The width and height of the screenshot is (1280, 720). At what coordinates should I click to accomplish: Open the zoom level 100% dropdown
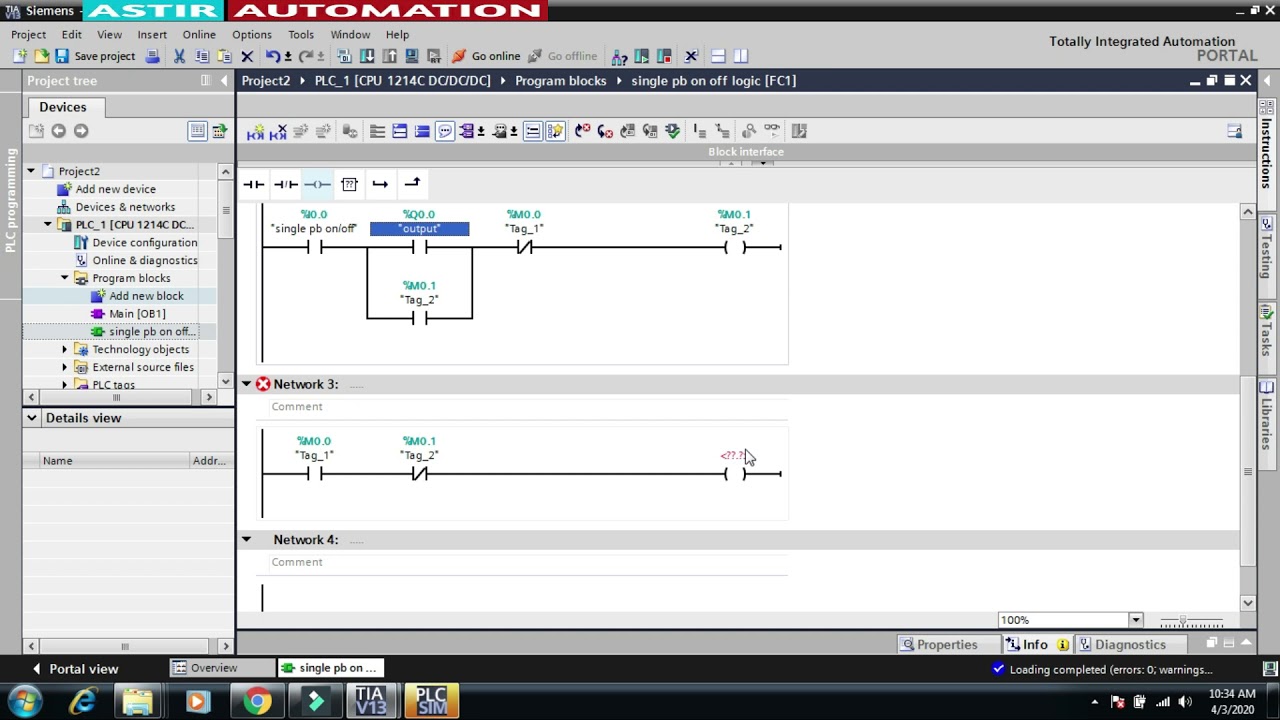click(x=1135, y=620)
